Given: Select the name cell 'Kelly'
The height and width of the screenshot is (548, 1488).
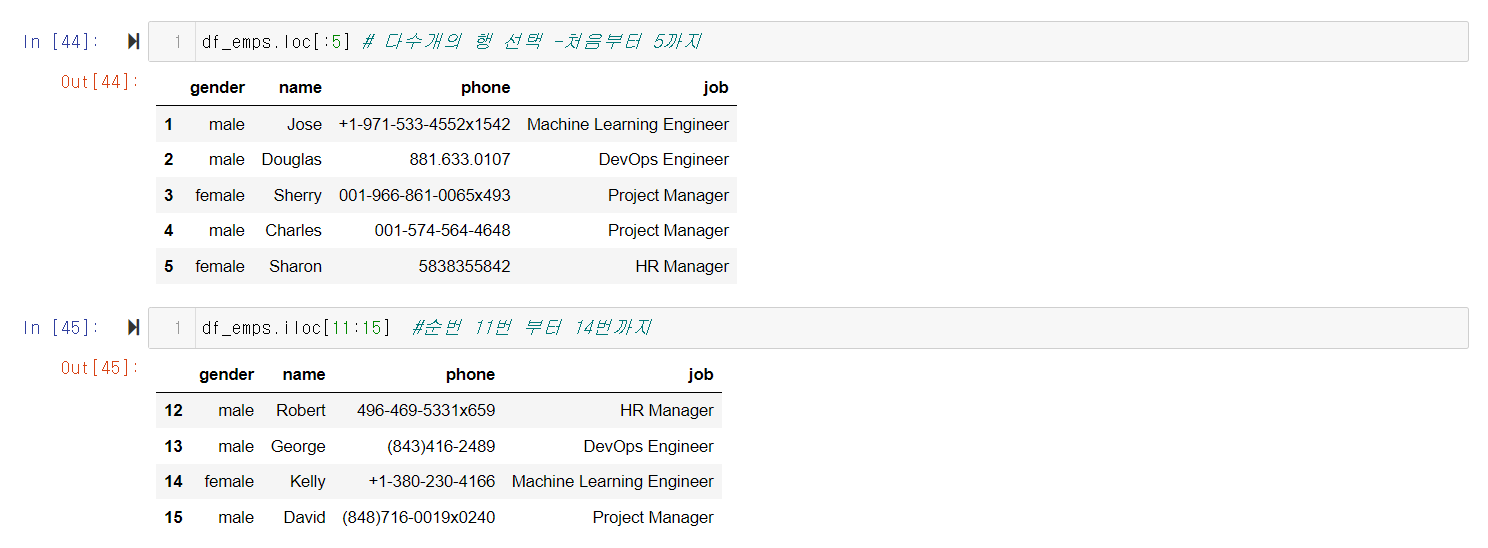Looking at the screenshot, I should coord(308,481).
